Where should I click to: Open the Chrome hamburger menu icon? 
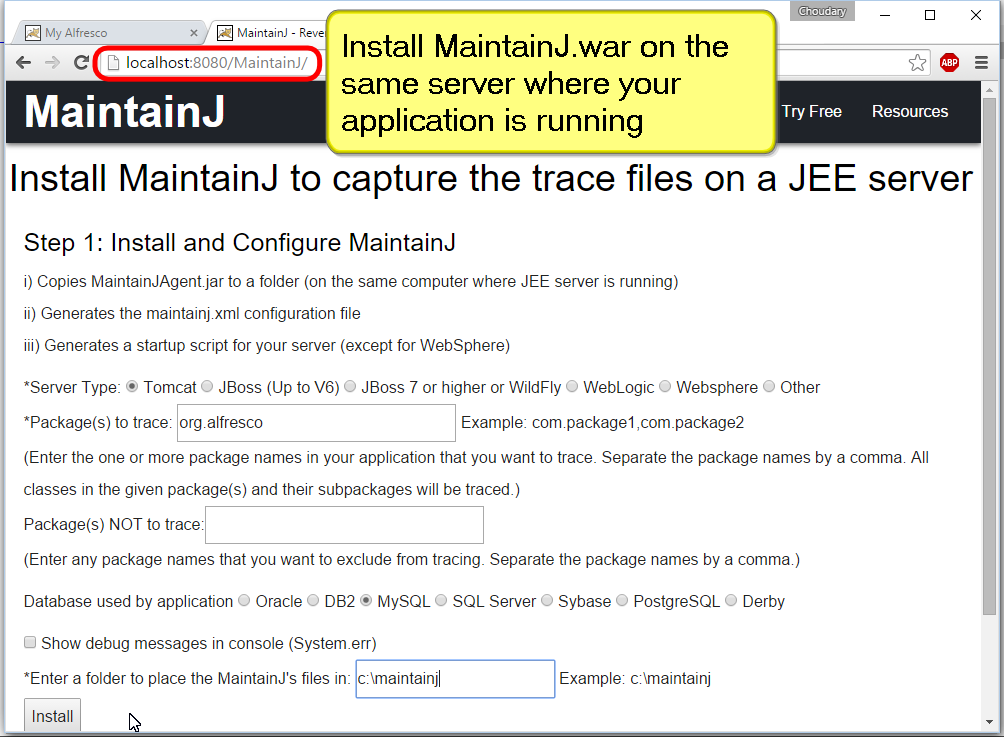(982, 63)
